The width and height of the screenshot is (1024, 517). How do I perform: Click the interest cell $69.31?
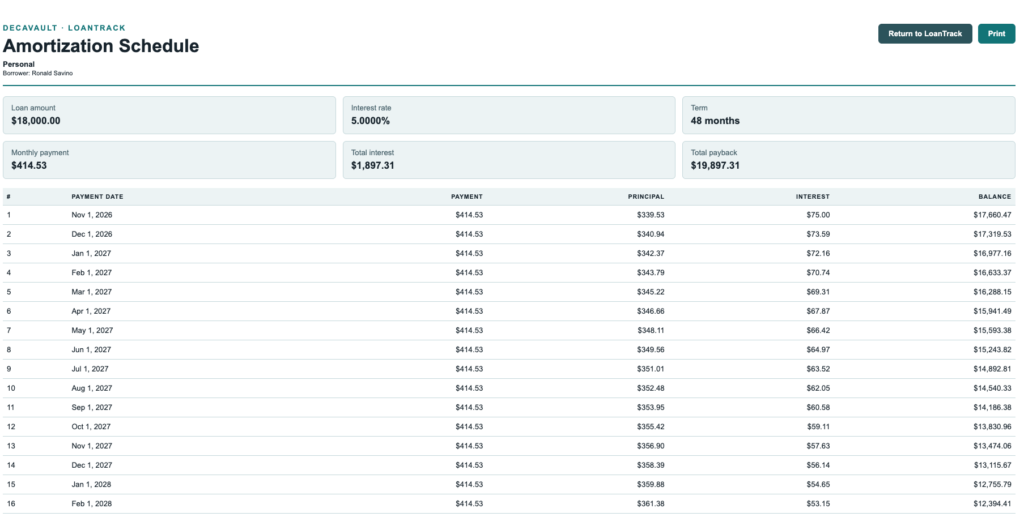point(818,292)
